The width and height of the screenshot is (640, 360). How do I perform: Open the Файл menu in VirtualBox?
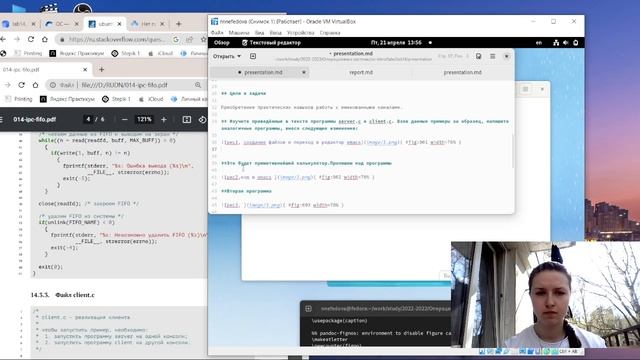217,33
